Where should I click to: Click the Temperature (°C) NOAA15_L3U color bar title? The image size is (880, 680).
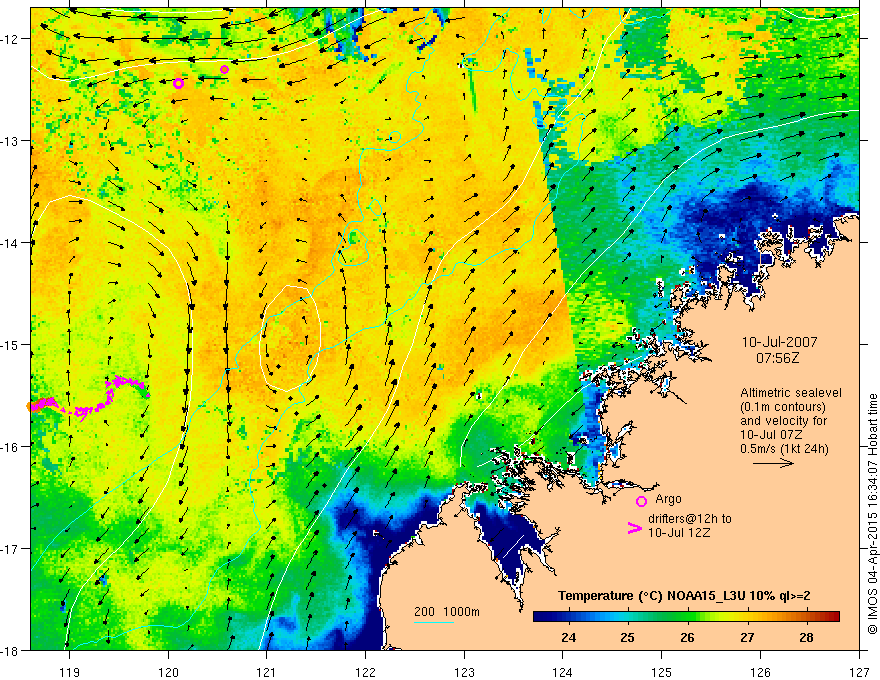click(684, 596)
